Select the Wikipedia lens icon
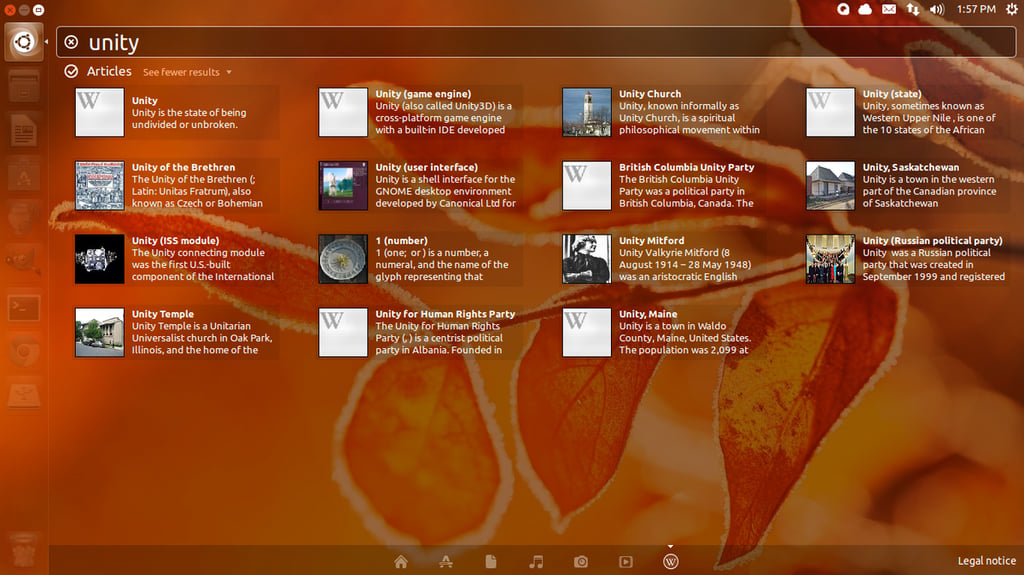Image resolution: width=1024 pixels, height=575 pixels. [671, 561]
